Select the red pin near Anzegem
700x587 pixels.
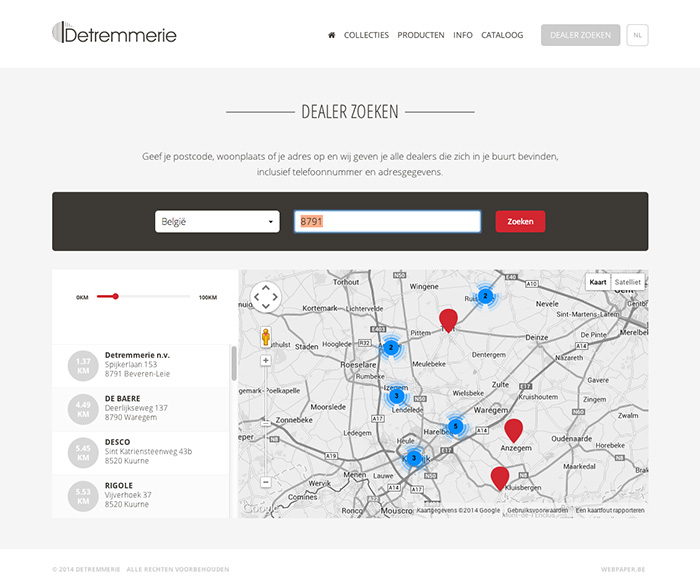coord(513,431)
